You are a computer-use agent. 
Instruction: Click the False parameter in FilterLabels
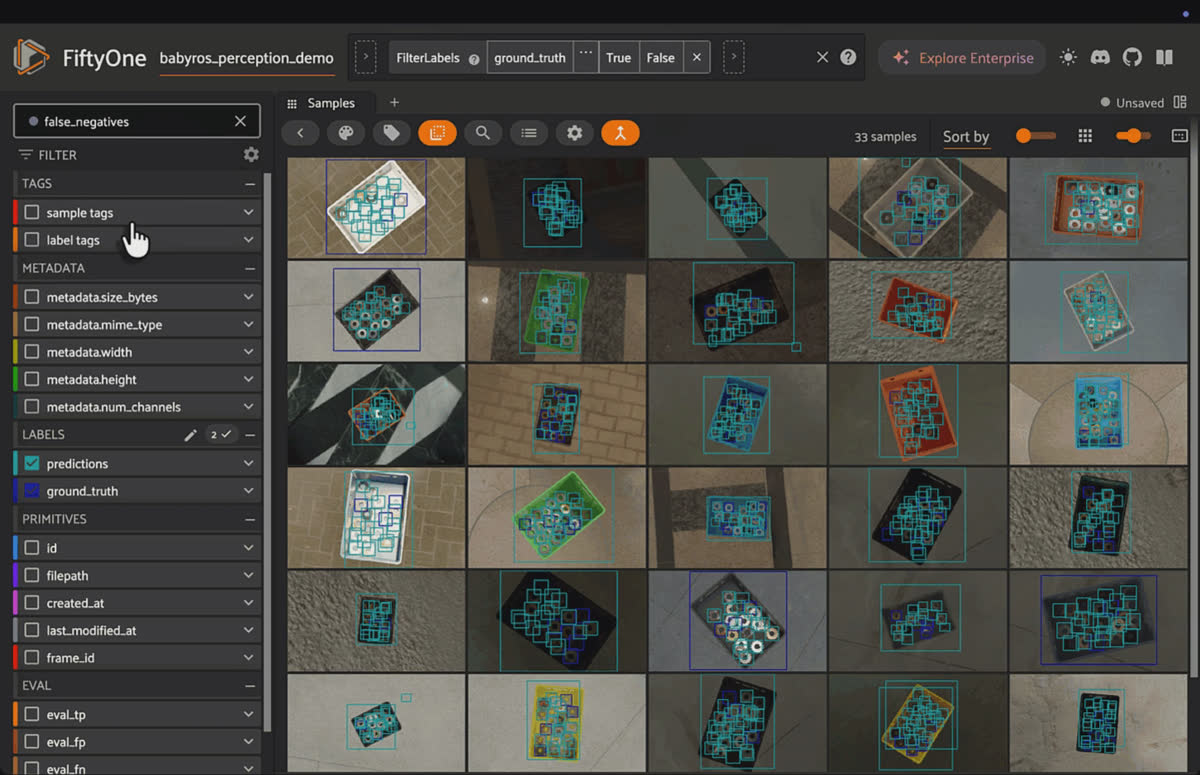pyautogui.click(x=660, y=58)
